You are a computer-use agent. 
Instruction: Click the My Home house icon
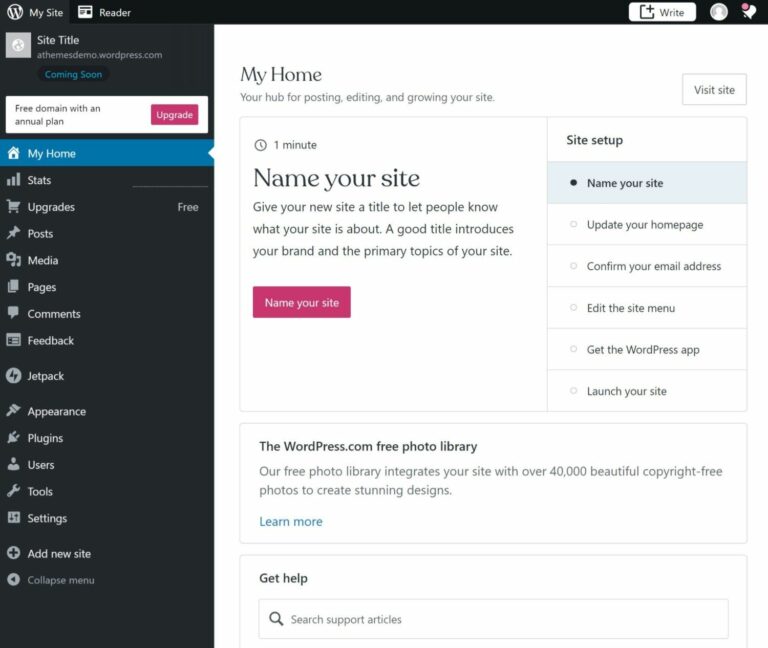pyautogui.click(x=14, y=153)
